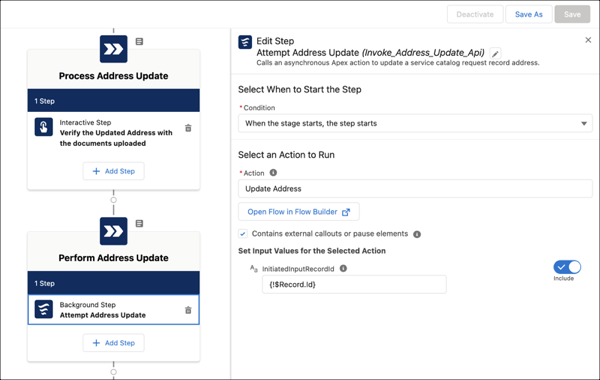Edit step name with the pencil icon
This screenshot has height=380, width=600.
[x=495, y=54]
